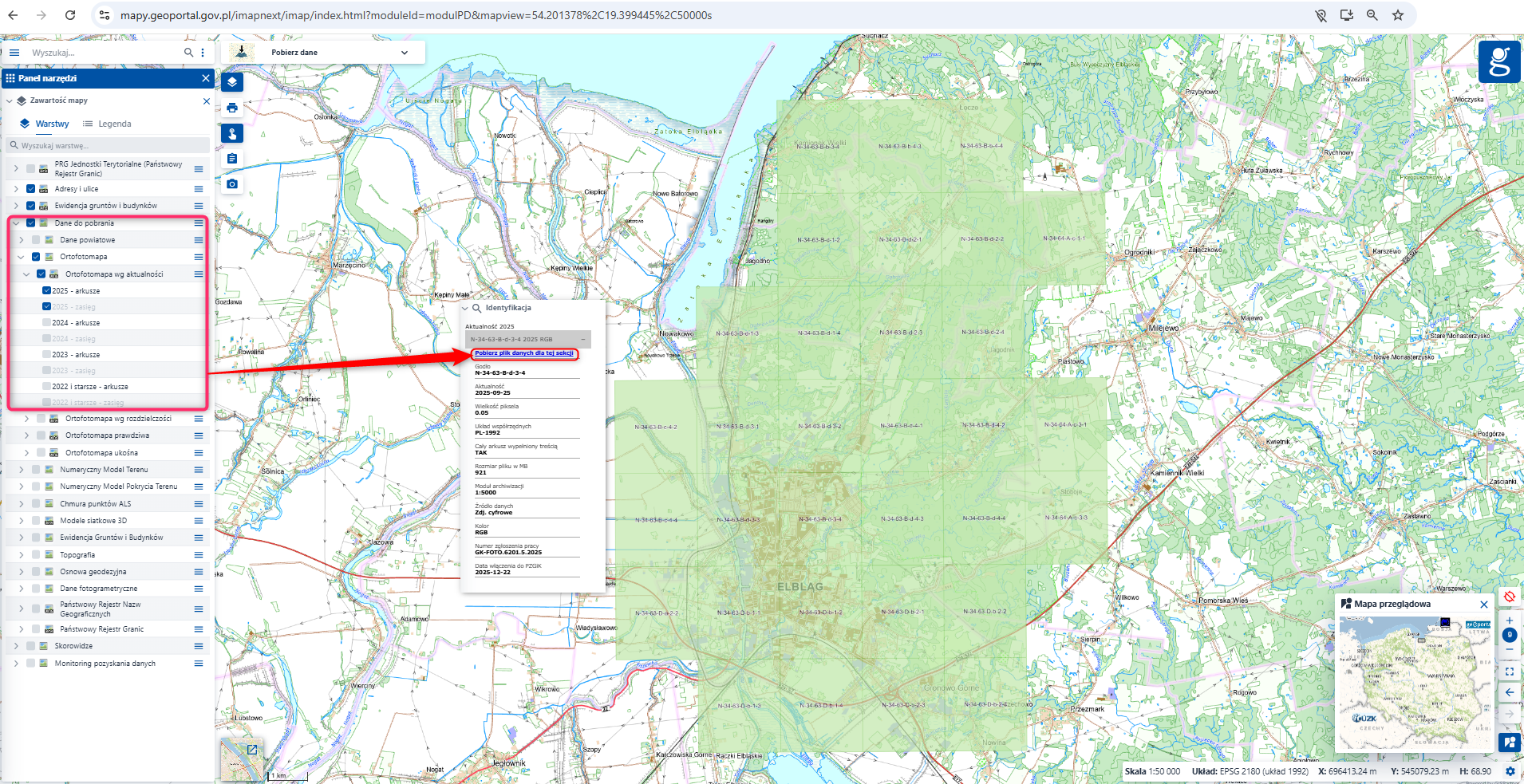Switch to the Legenda tab
1524x784 pixels.
[108, 124]
